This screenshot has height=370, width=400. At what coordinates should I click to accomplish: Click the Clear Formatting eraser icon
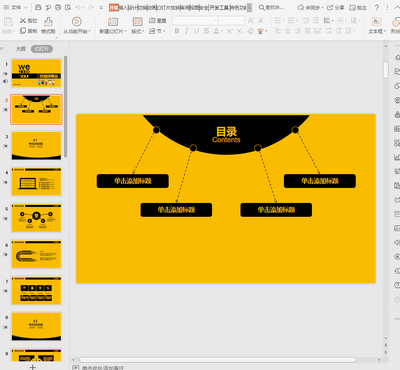click(x=250, y=31)
